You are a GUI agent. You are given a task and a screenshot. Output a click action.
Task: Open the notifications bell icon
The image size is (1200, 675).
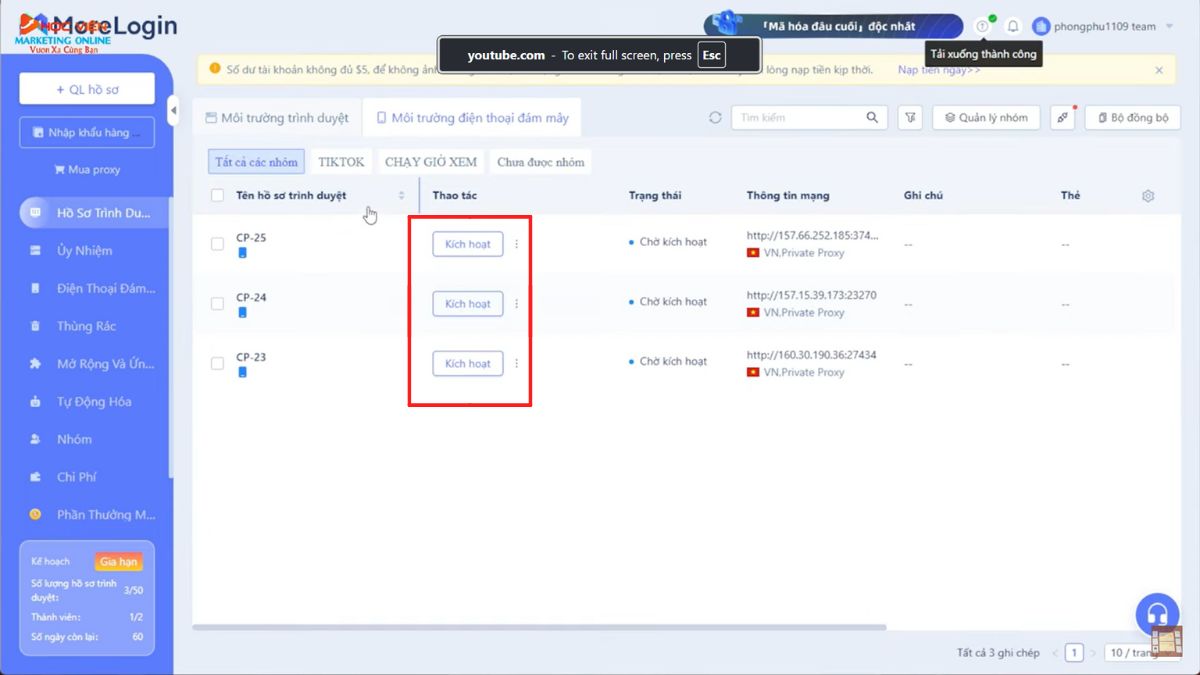pos(1013,26)
